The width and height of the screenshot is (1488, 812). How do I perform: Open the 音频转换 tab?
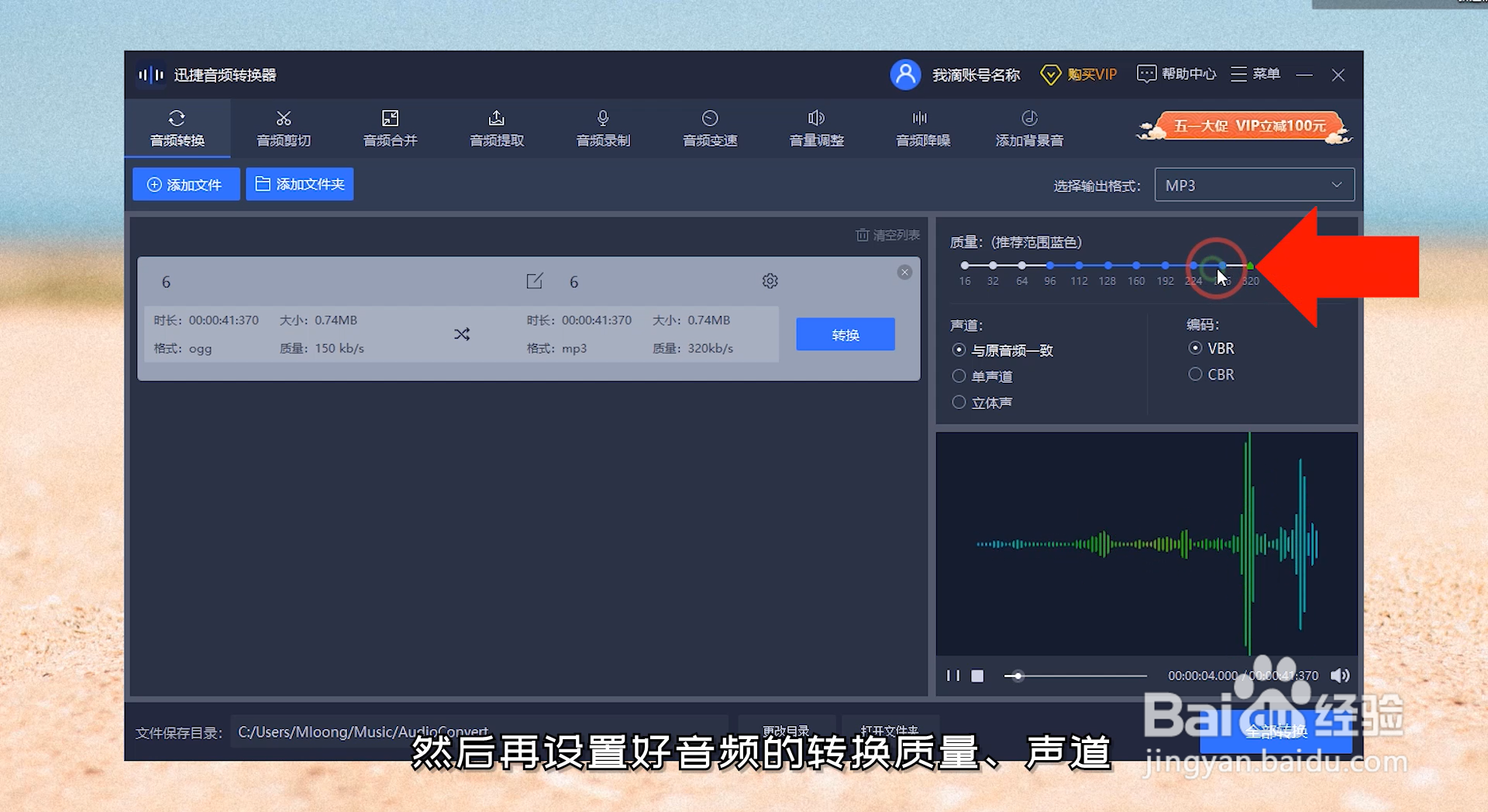click(177, 129)
